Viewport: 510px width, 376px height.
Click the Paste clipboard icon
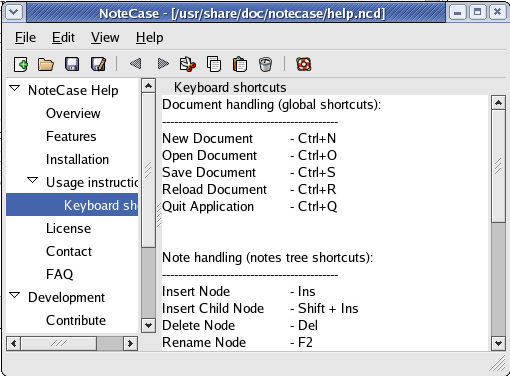coord(240,64)
